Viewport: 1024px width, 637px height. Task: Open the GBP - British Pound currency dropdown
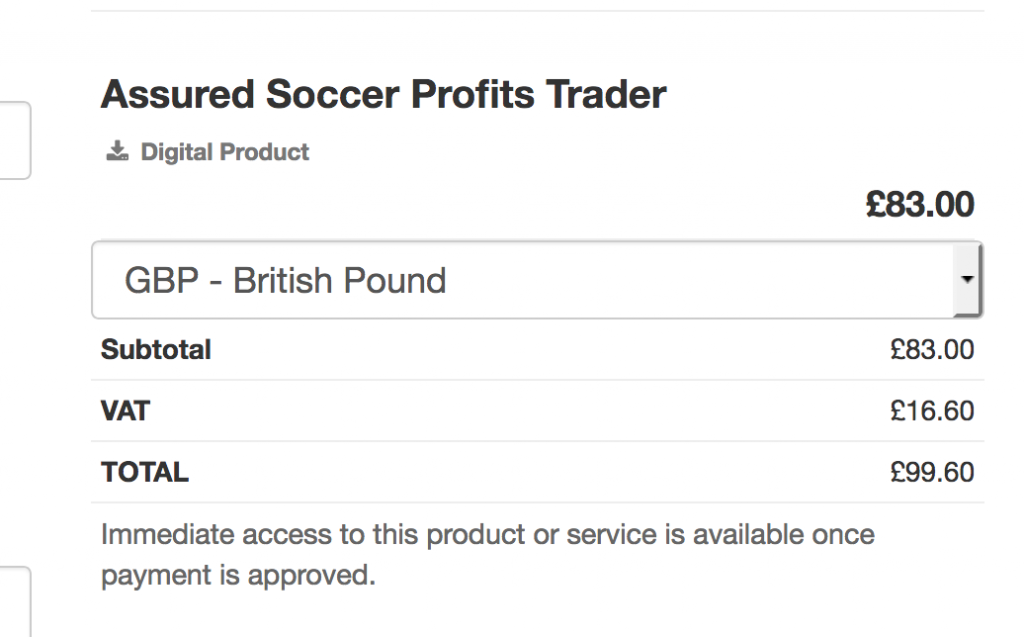point(537,280)
